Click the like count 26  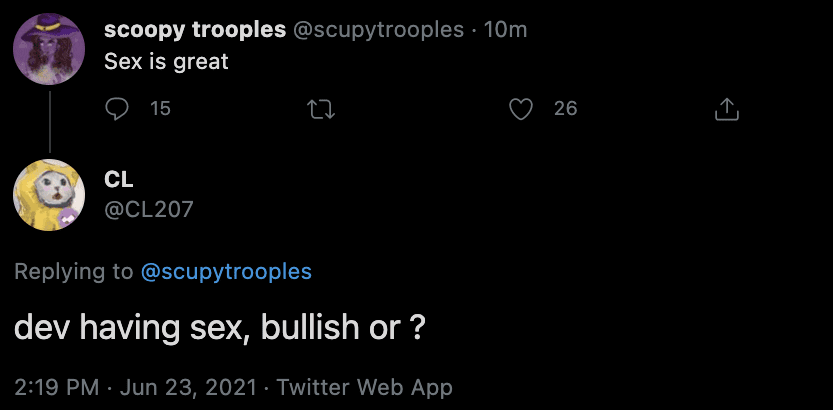tap(565, 109)
